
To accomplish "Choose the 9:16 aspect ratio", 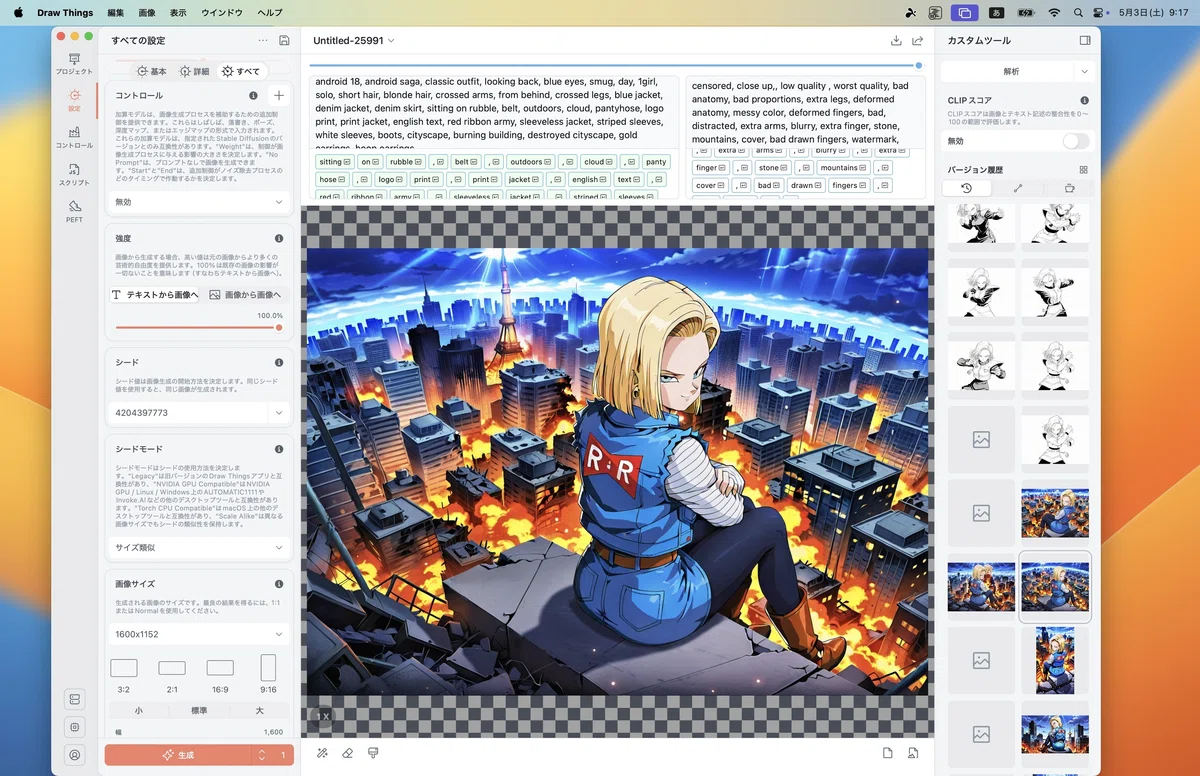I will 268,675.
